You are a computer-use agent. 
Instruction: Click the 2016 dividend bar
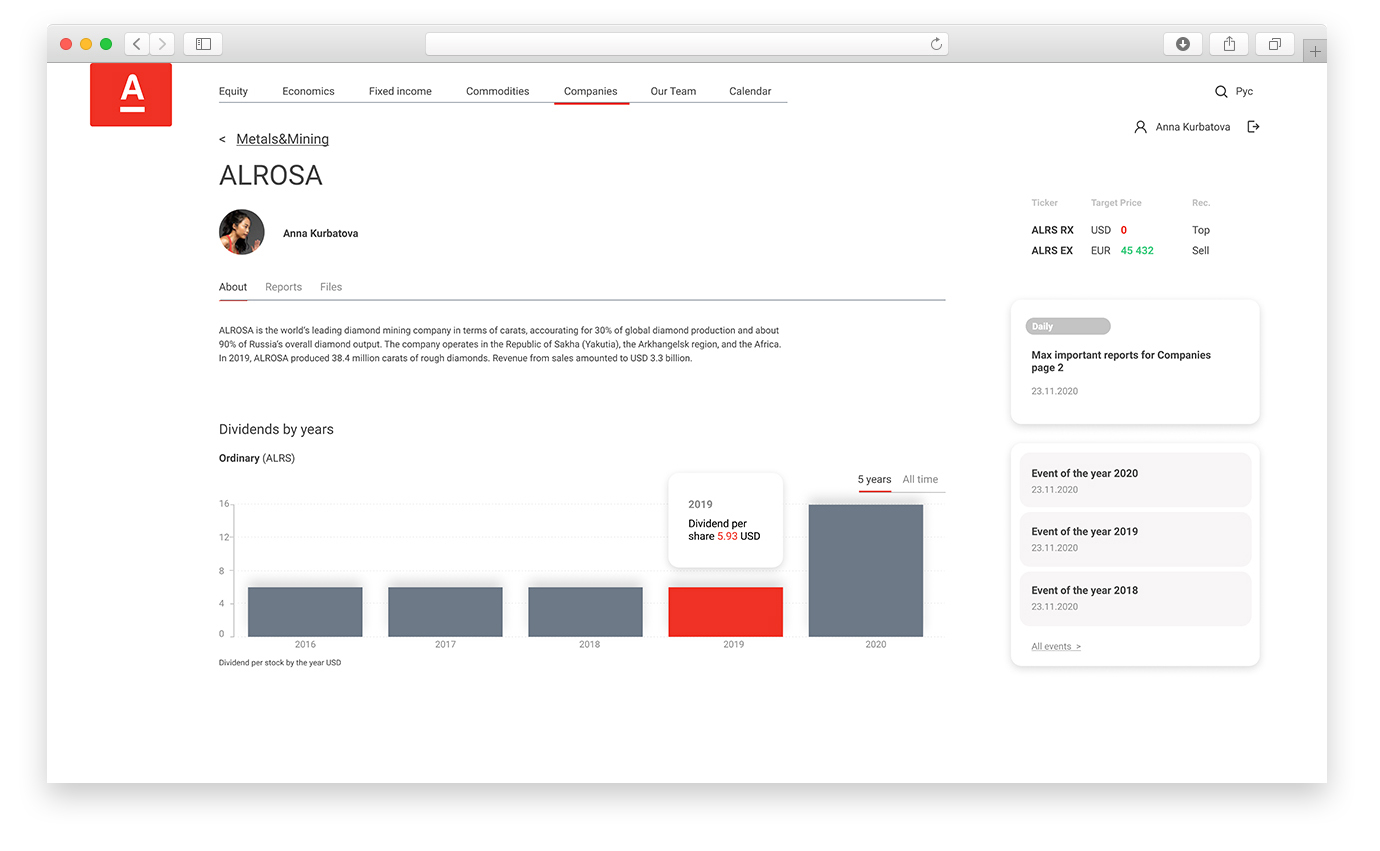pos(305,612)
